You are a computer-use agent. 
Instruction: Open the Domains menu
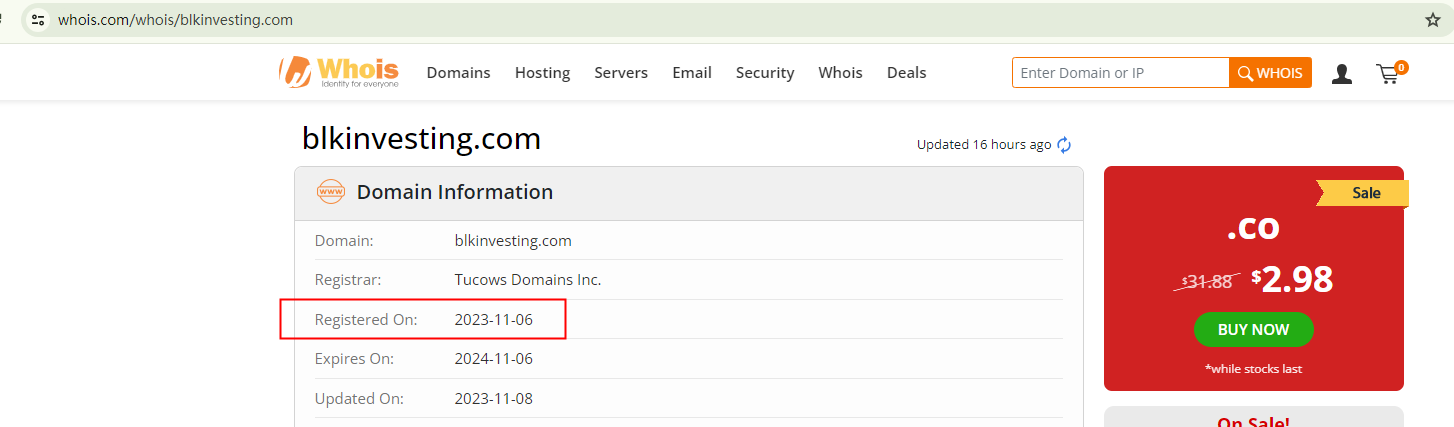click(458, 73)
